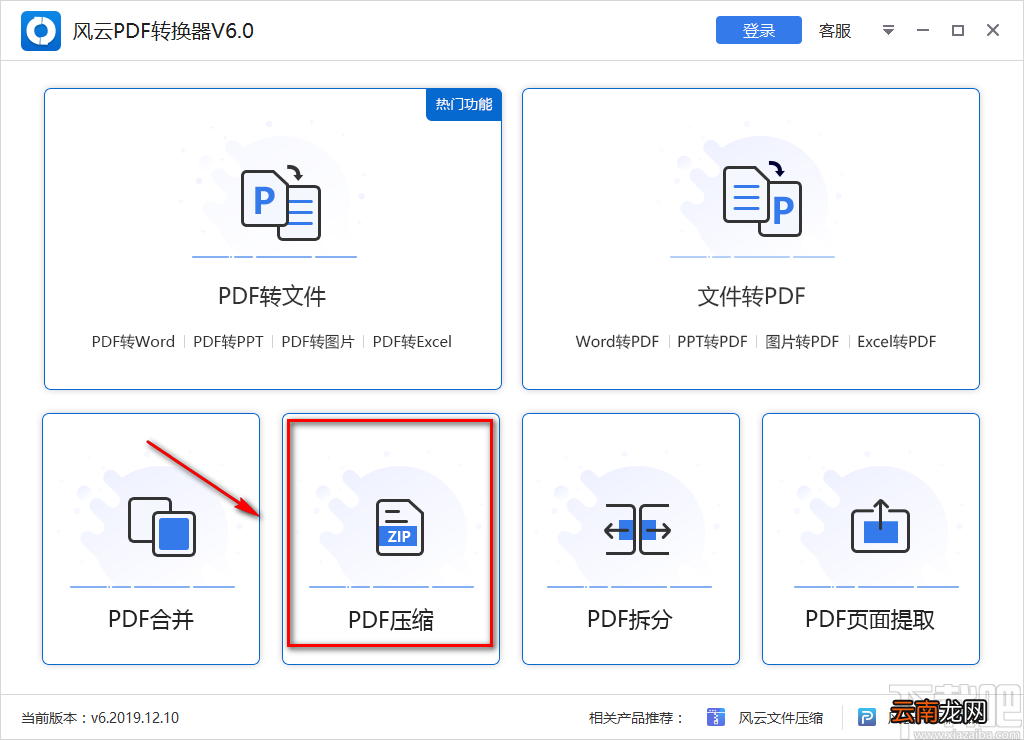Select PDF转Excel option
The image size is (1024, 740).
(412, 342)
